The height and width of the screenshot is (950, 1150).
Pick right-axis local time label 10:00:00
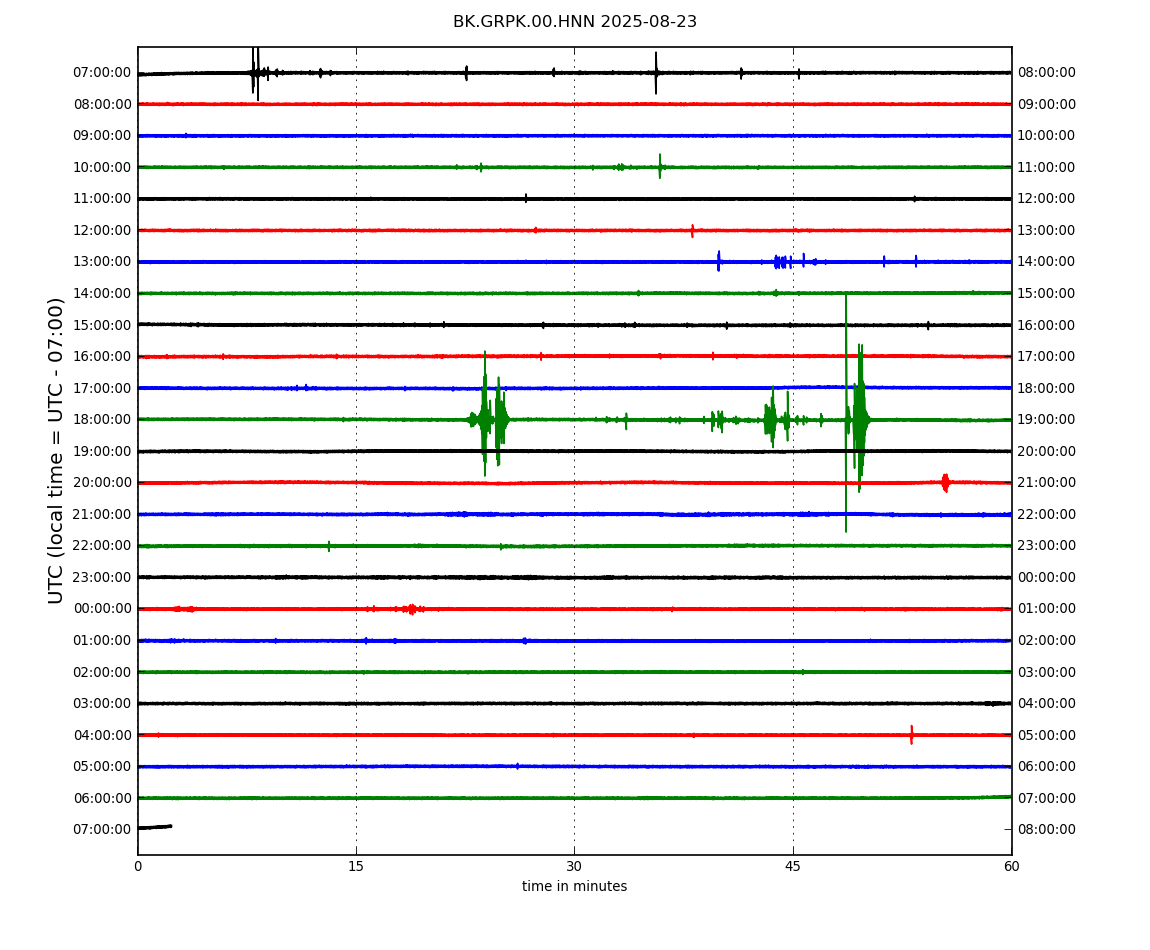[x=1047, y=136]
